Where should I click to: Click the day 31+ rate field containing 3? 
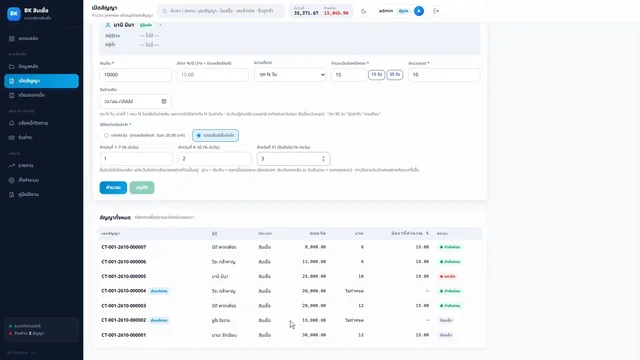[x=293, y=159]
